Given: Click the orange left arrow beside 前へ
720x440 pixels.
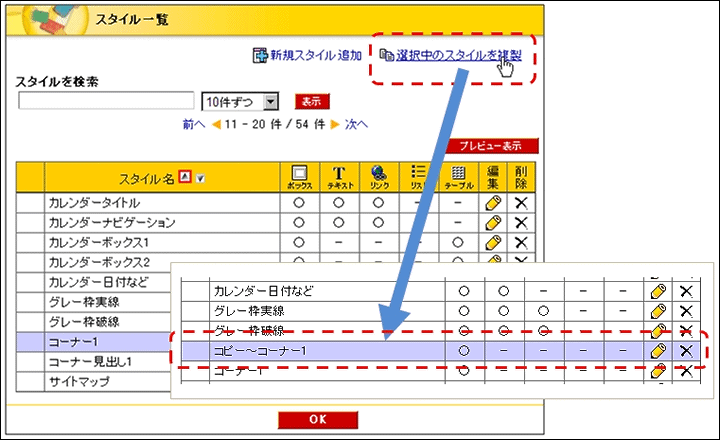Looking at the screenshot, I should [x=216, y=124].
